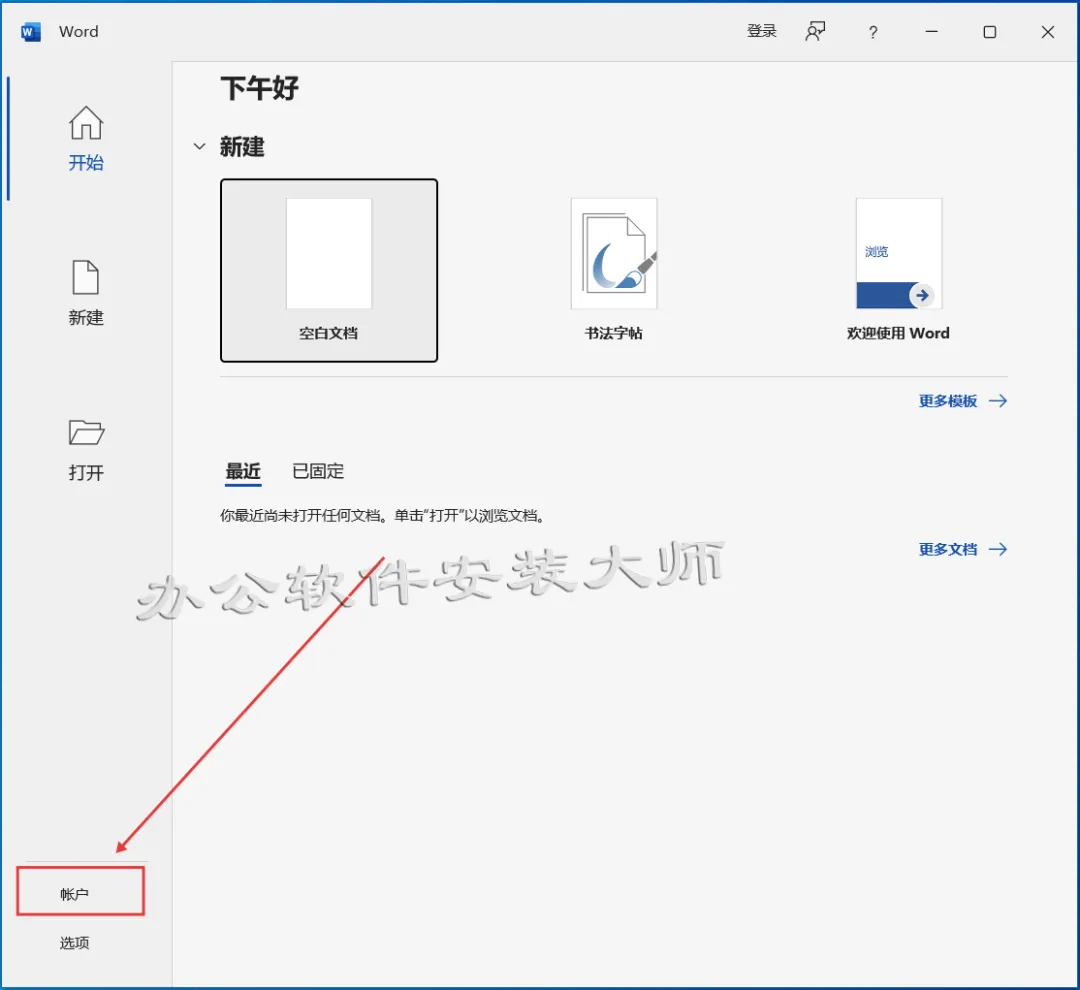Open help with the question mark icon
Image resolution: width=1080 pixels, height=990 pixels.
(x=873, y=32)
